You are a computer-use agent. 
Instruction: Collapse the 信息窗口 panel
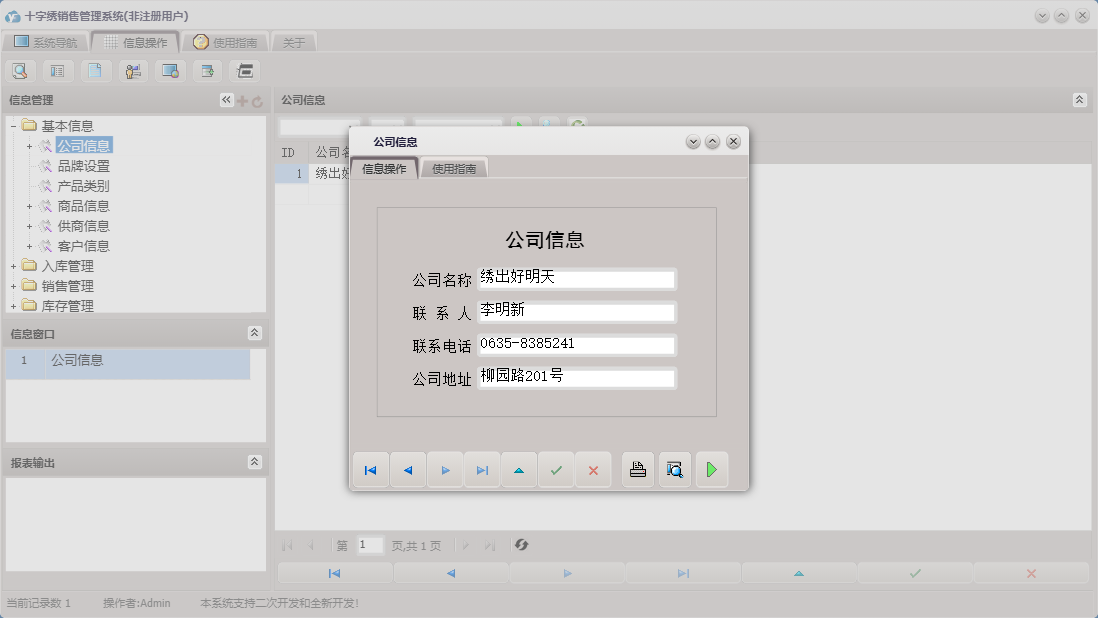pos(255,333)
